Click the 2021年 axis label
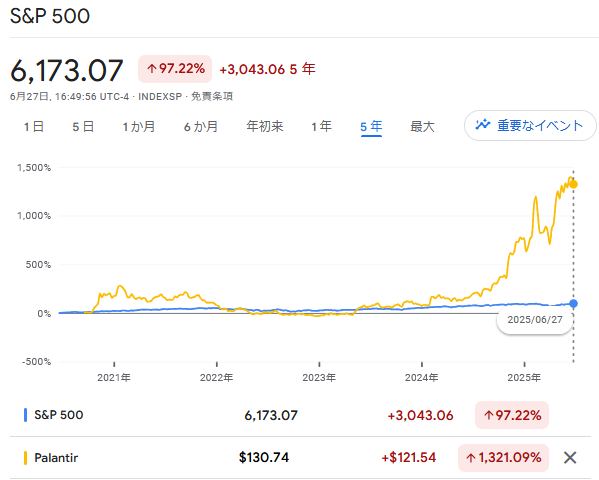599x480 pixels. [114, 378]
